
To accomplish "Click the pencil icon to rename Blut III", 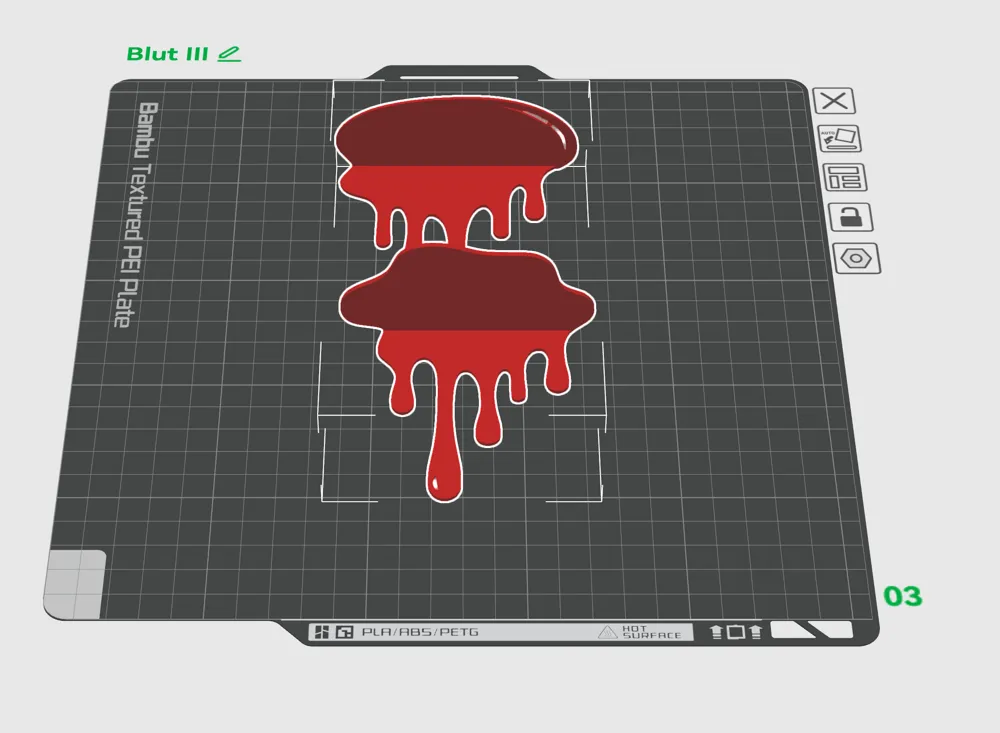I will [x=229, y=54].
